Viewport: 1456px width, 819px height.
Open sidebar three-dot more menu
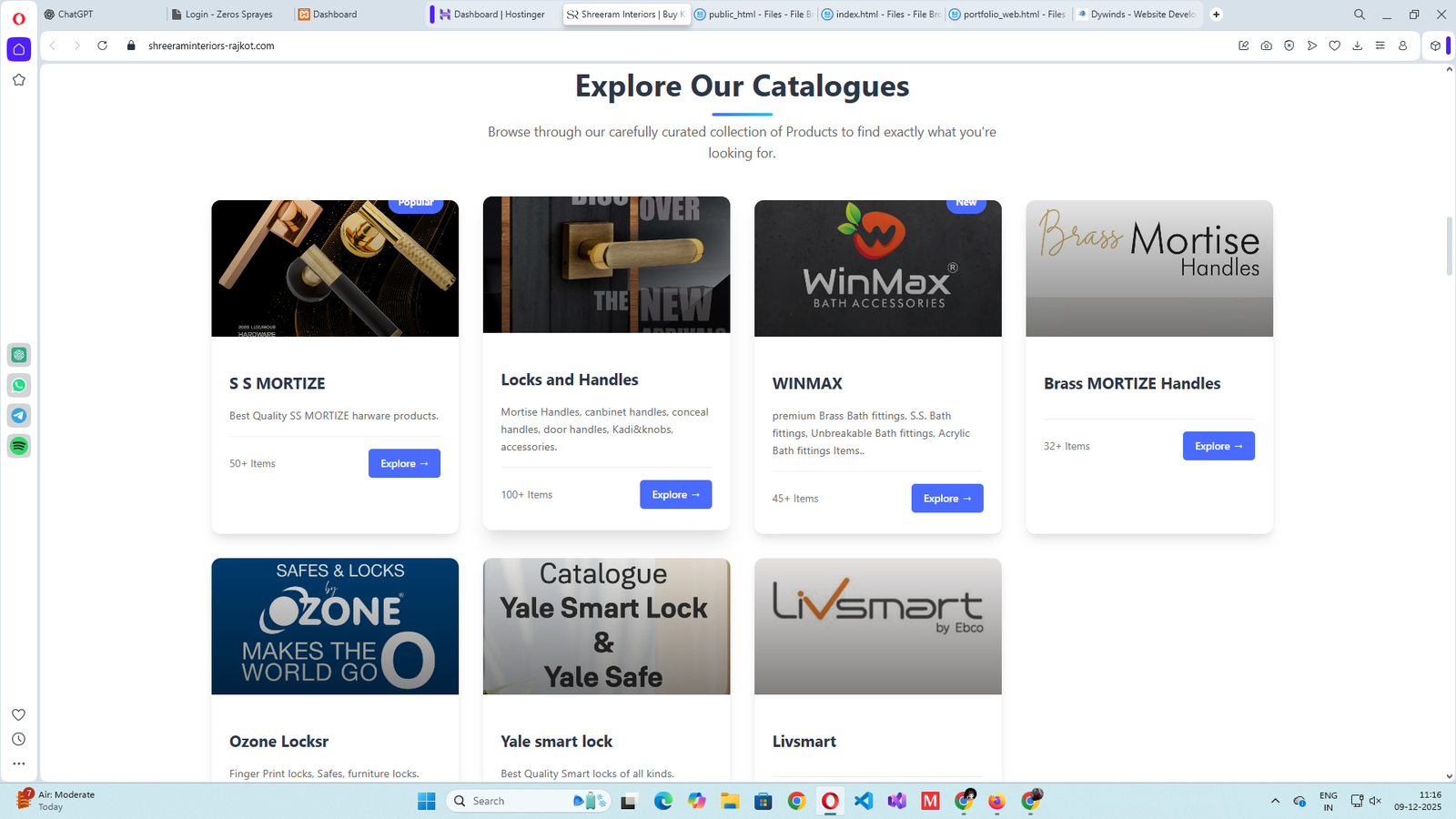pos(18,763)
